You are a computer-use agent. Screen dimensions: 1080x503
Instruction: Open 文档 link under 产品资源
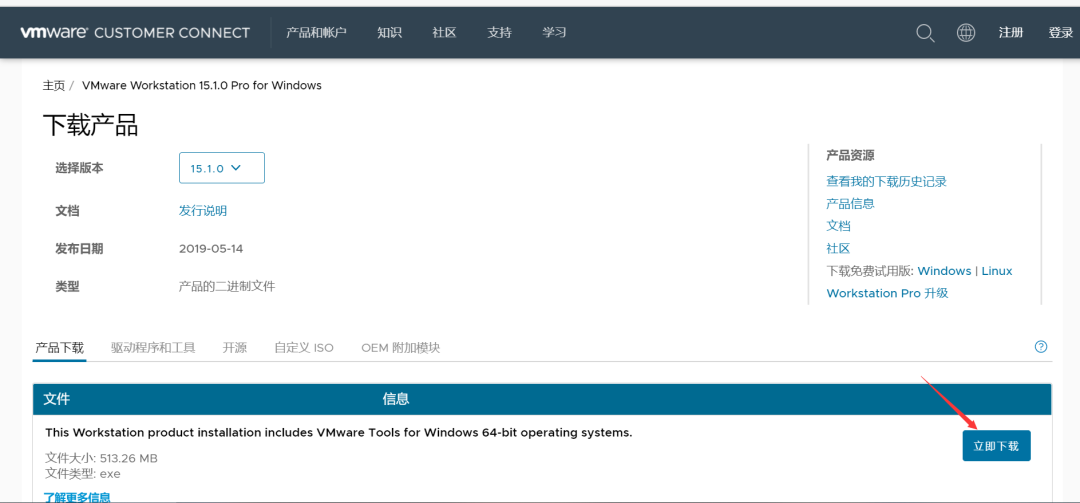click(x=838, y=225)
